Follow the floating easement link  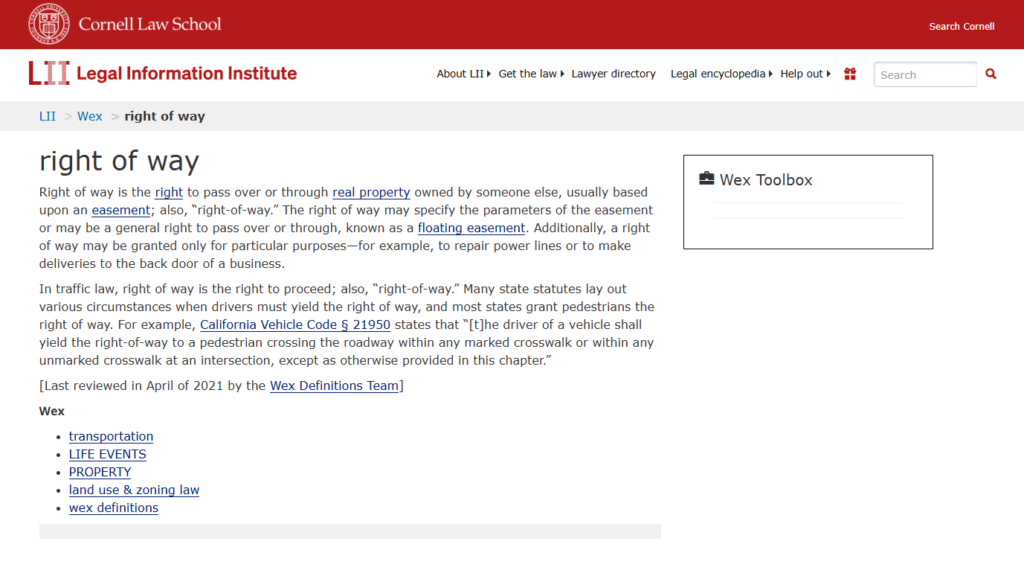click(x=471, y=228)
